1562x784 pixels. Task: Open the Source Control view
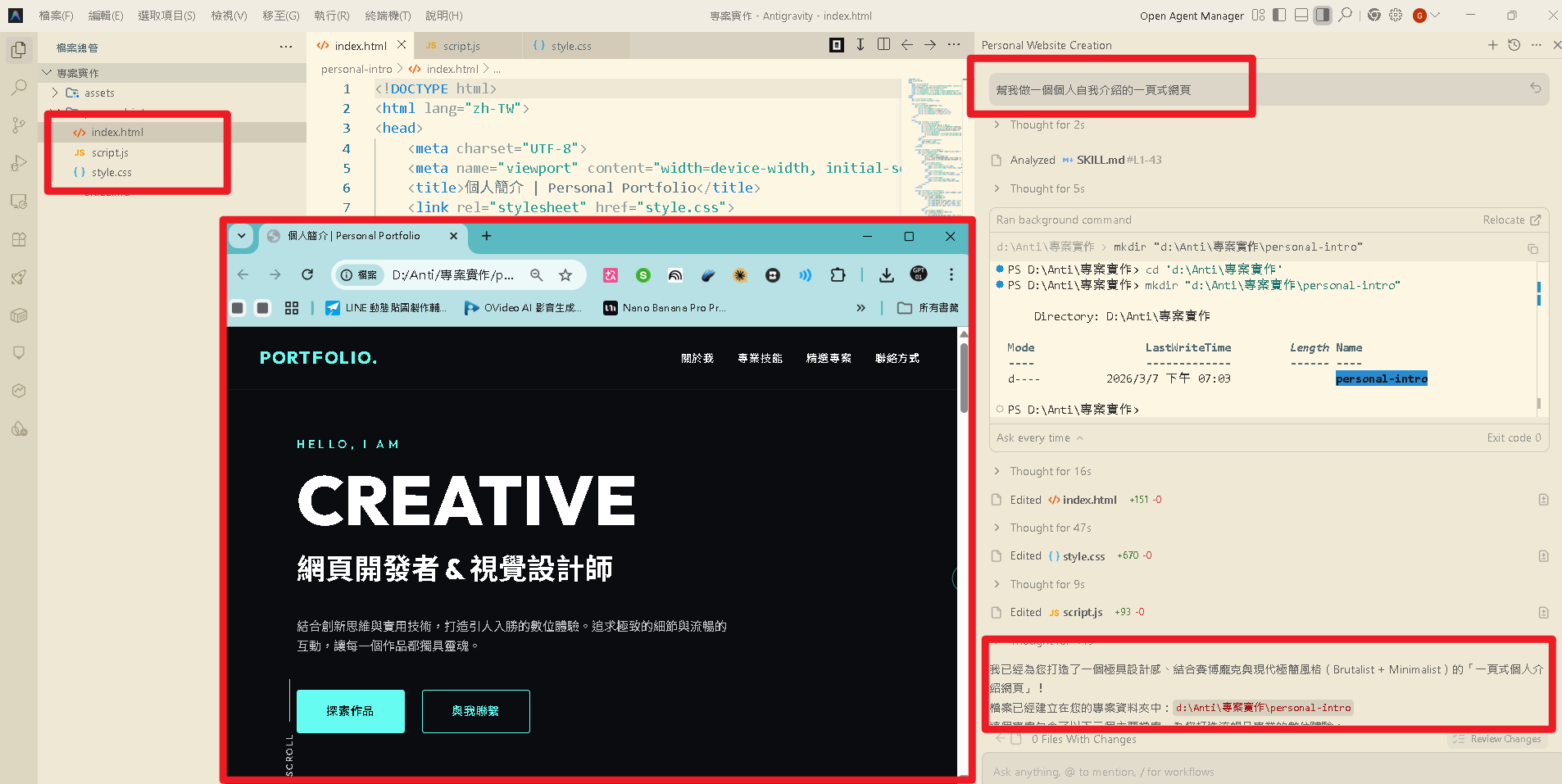pyautogui.click(x=18, y=124)
